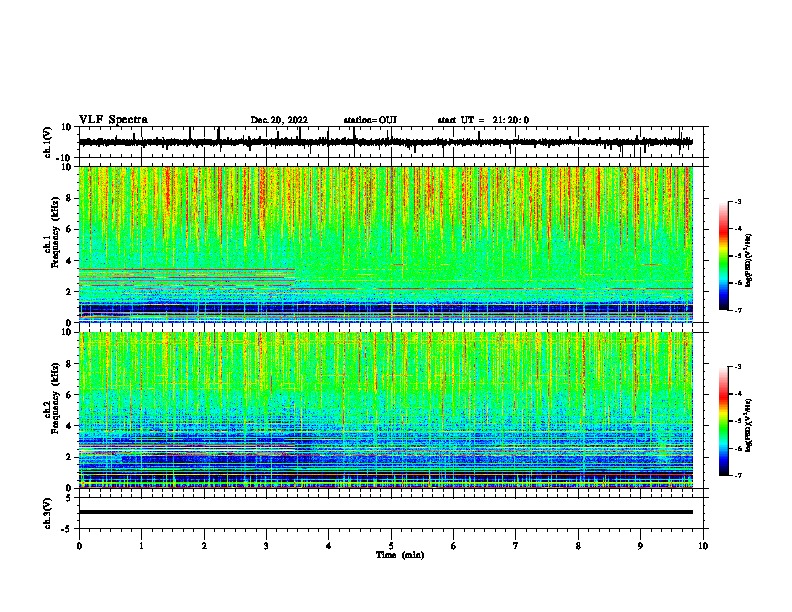Click the "-4" tick on ch.2 colorbar
792x612 pixels.
click(x=737, y=394)
